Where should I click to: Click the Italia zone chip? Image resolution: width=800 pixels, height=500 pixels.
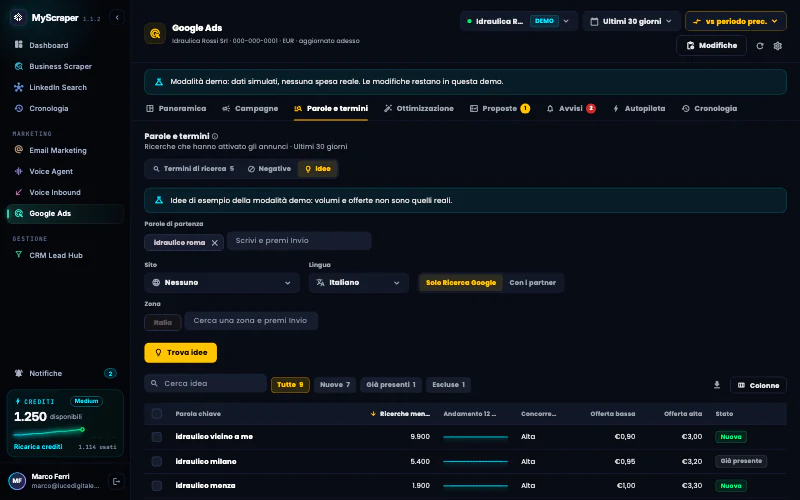pyautogui.click(x=163, y=322)
